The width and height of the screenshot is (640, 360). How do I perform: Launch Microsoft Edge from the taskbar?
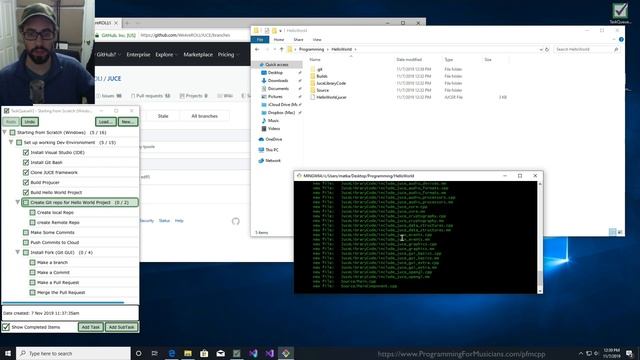(x=171, y=353)
